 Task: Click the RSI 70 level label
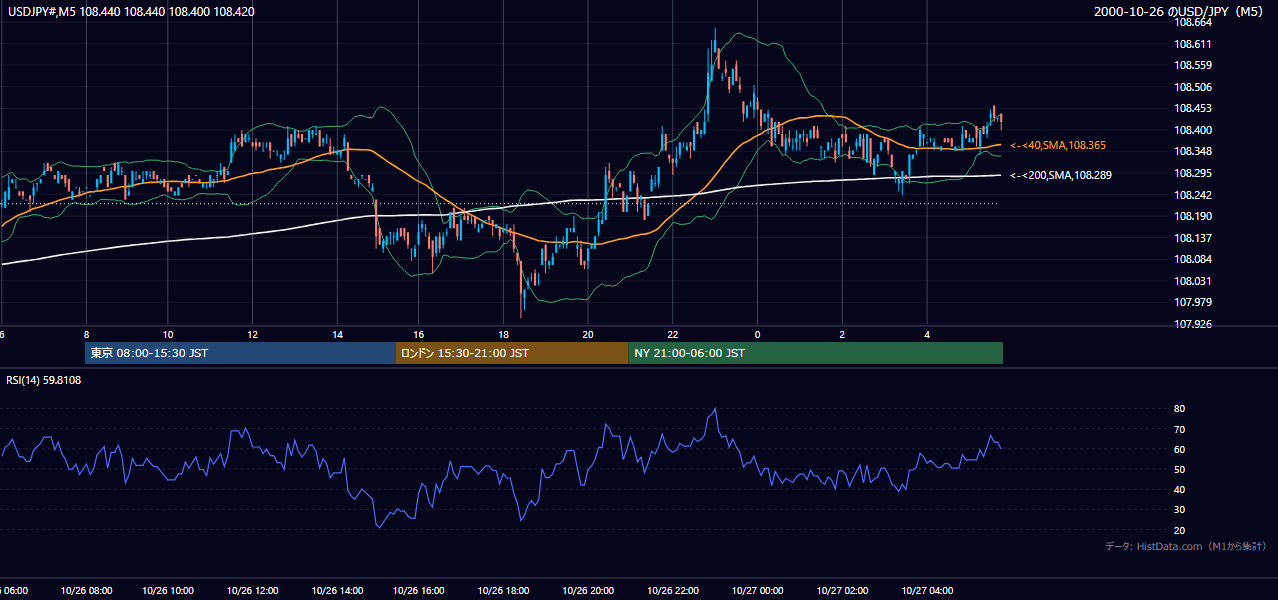(1179, 429)
